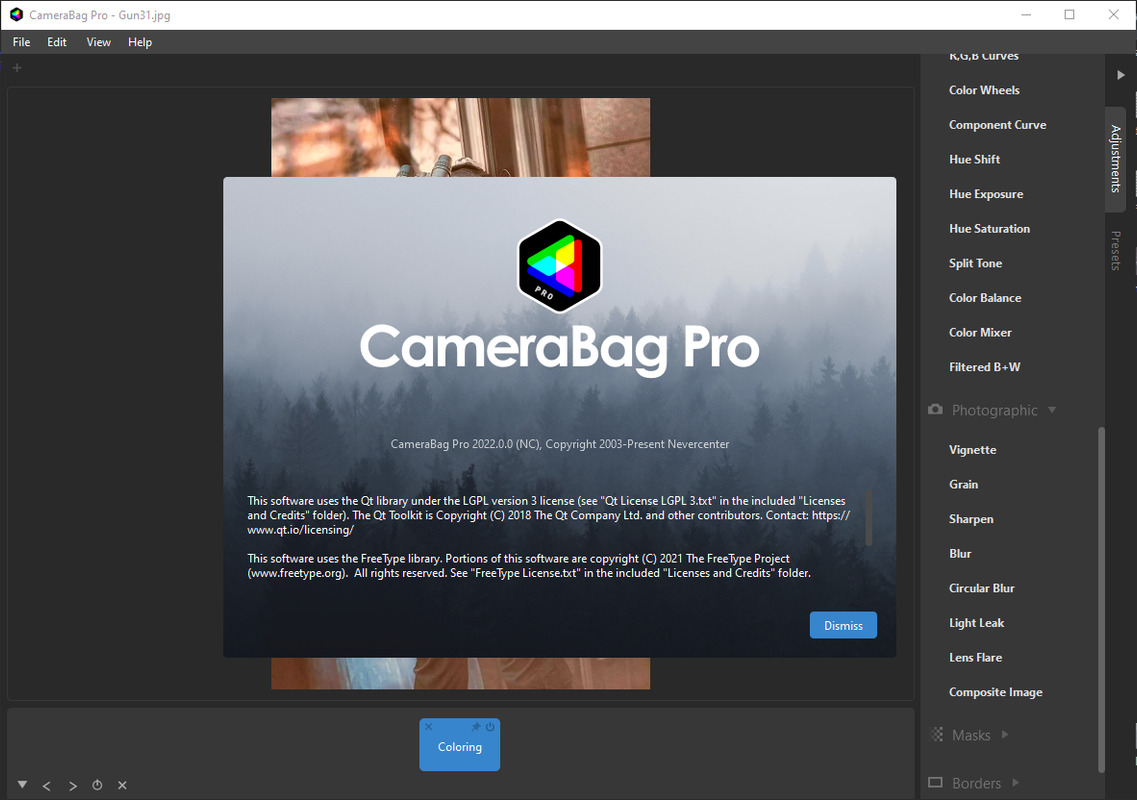The width and height of the screenshot is (1137, 800).
Task: Collapse the Photographic section arrow
Action: pos(1051,410)
